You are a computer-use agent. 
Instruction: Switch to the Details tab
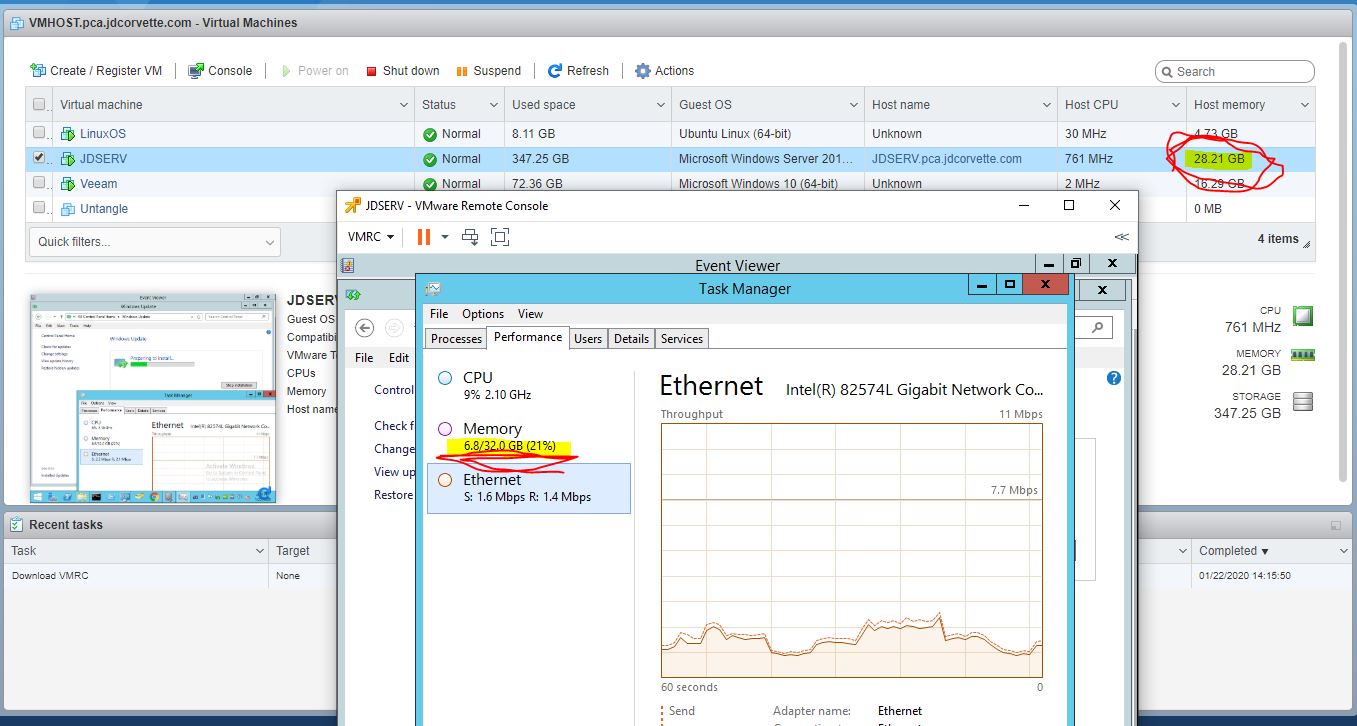[x=631, y=339]
